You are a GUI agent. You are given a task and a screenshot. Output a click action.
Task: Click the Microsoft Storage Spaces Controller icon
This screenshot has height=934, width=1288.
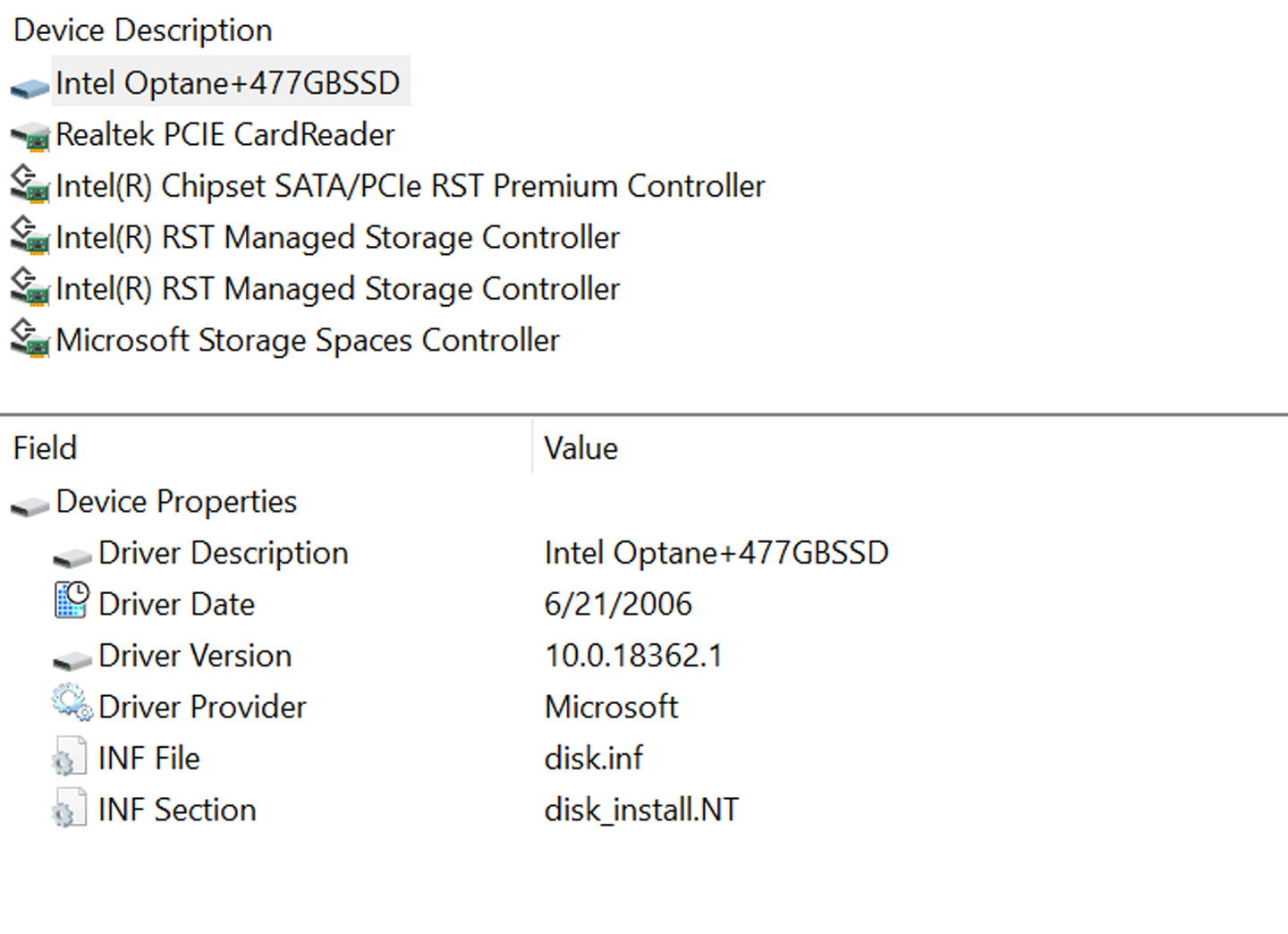pos(30,339)
